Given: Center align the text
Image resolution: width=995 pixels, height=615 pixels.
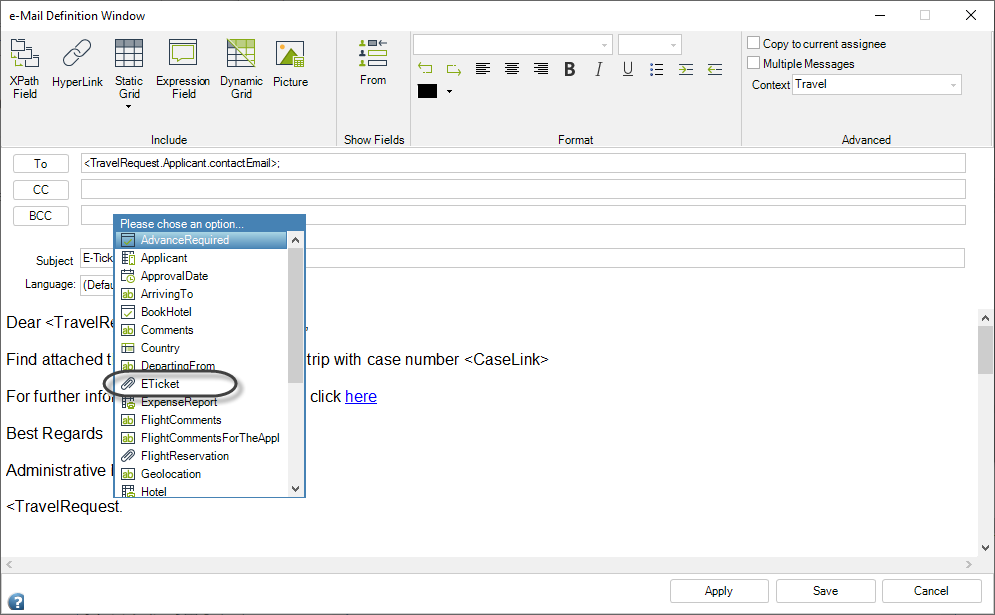Looking at the screenshot, I should pos(511,69).
